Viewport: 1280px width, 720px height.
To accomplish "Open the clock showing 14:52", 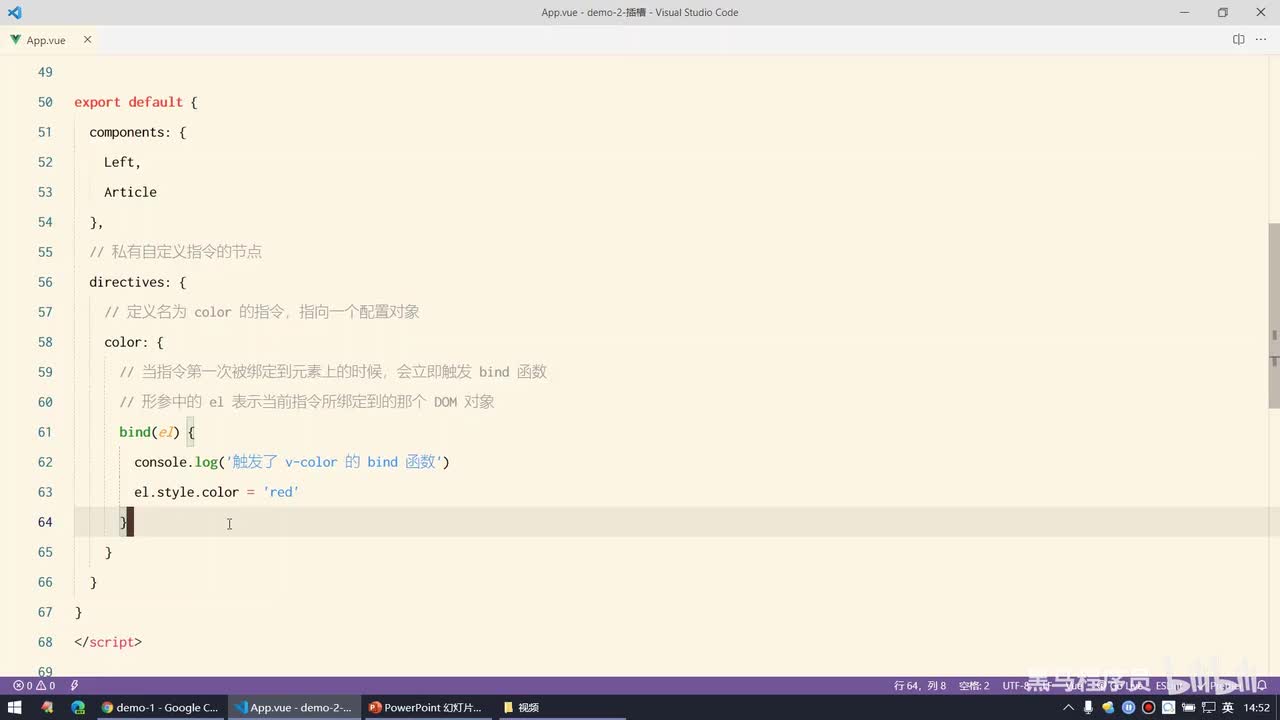I will click(x=1256, y=707).
